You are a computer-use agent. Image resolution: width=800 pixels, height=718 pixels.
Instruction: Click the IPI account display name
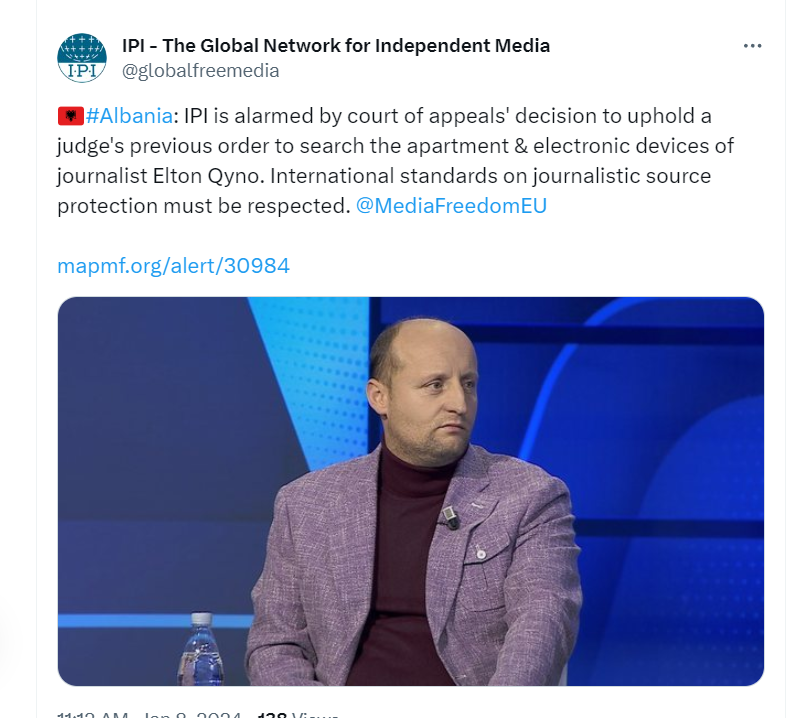point(335,46)
